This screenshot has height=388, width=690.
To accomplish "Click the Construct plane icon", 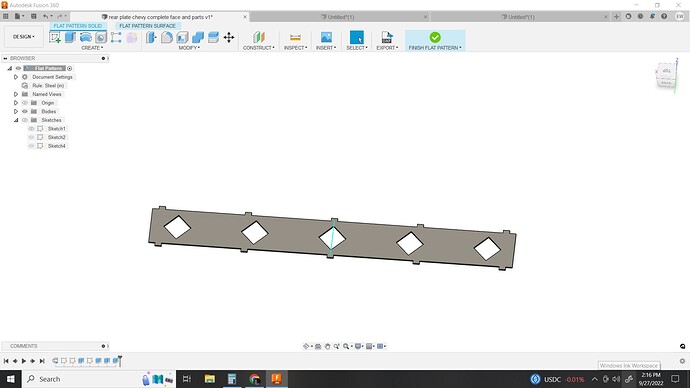I will [259, 37].
